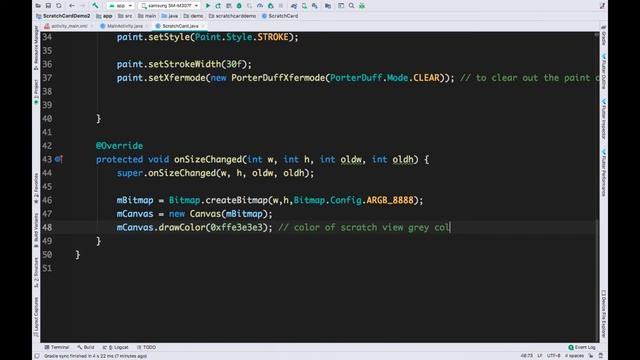Click the 0xffe3e3e3 color value on line 48
The height and width of the screenshot is (360, 640).
point(236,227)
